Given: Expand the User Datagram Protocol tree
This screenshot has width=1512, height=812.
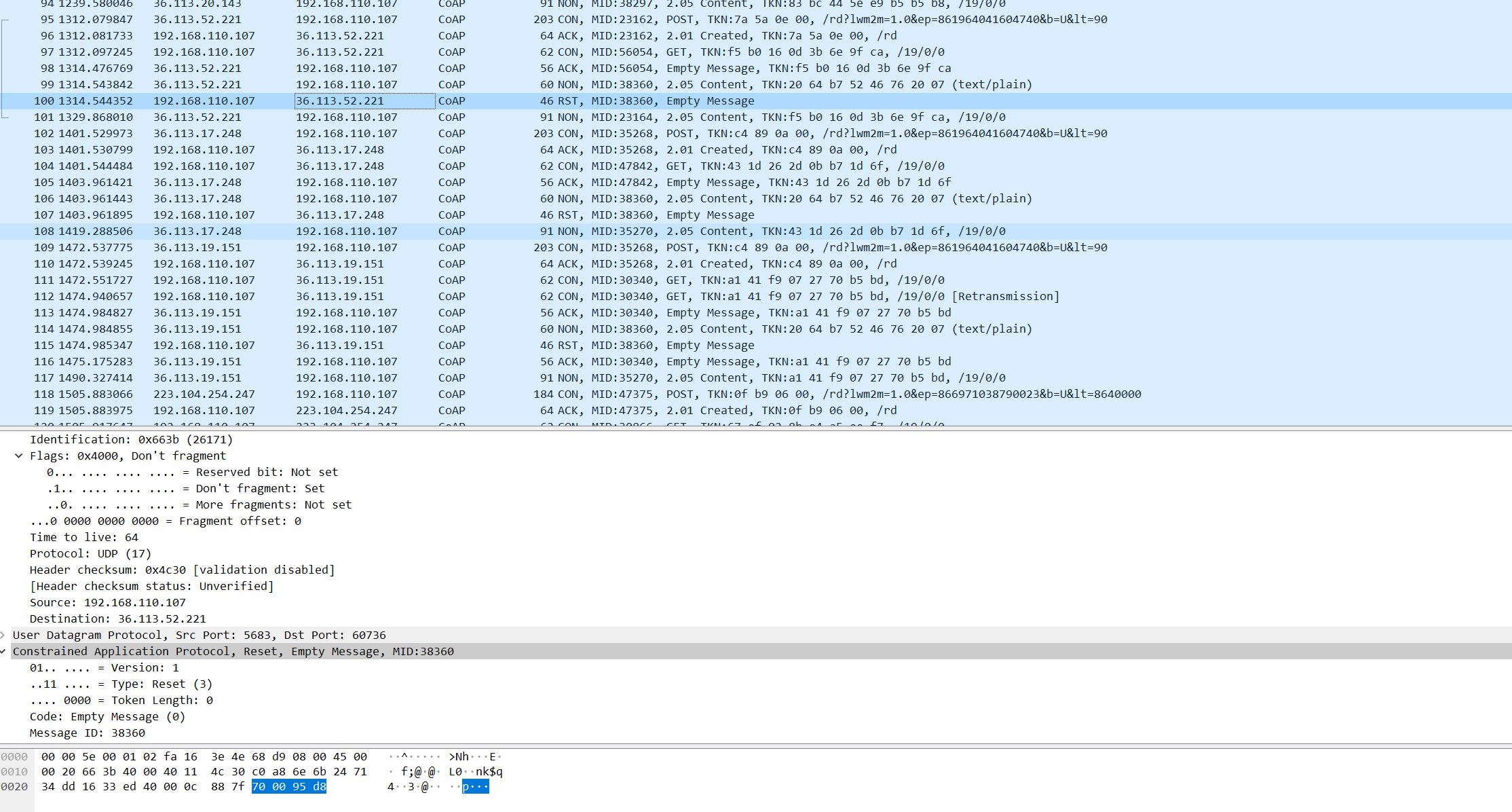Looking at the screenshot, I should [x=5, y=635].
